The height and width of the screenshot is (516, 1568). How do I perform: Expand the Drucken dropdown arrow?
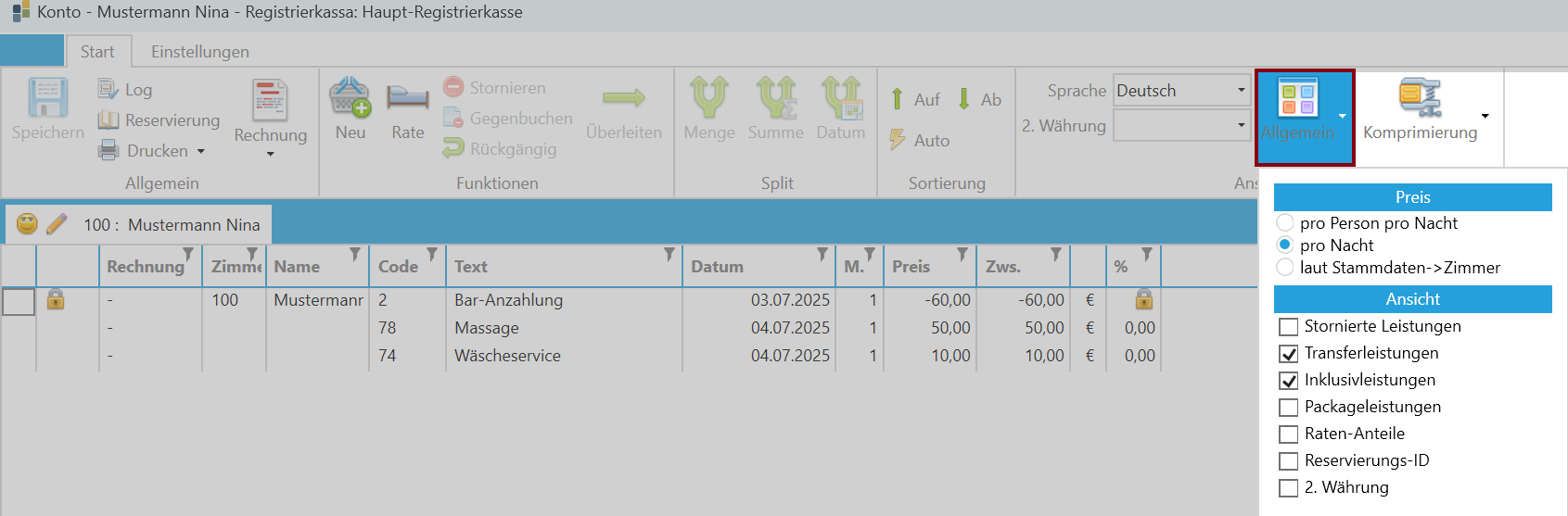[201, 151]
